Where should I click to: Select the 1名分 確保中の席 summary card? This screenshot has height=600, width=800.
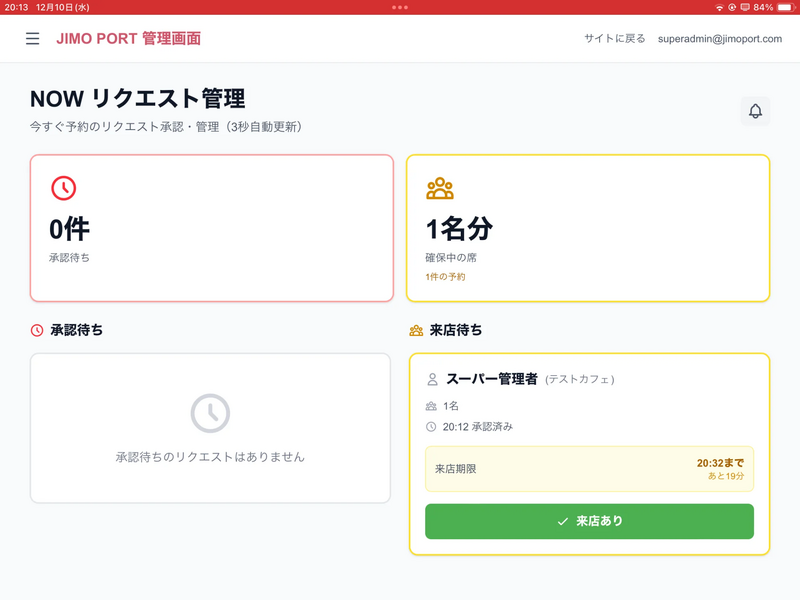(x=588, y=228)
